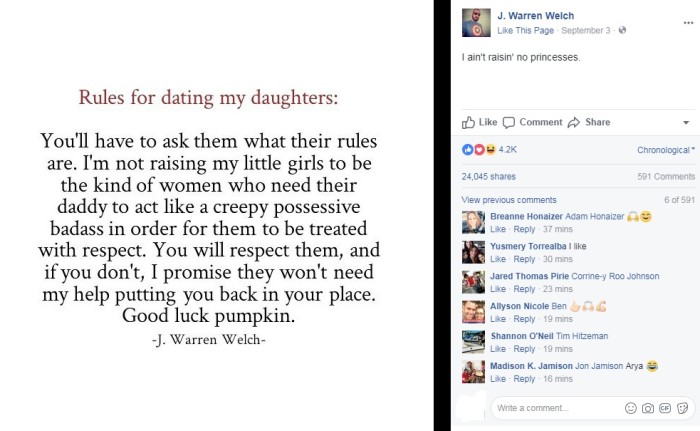
Task: Open the GIF picker in comment box
Action: click(665, 408)
